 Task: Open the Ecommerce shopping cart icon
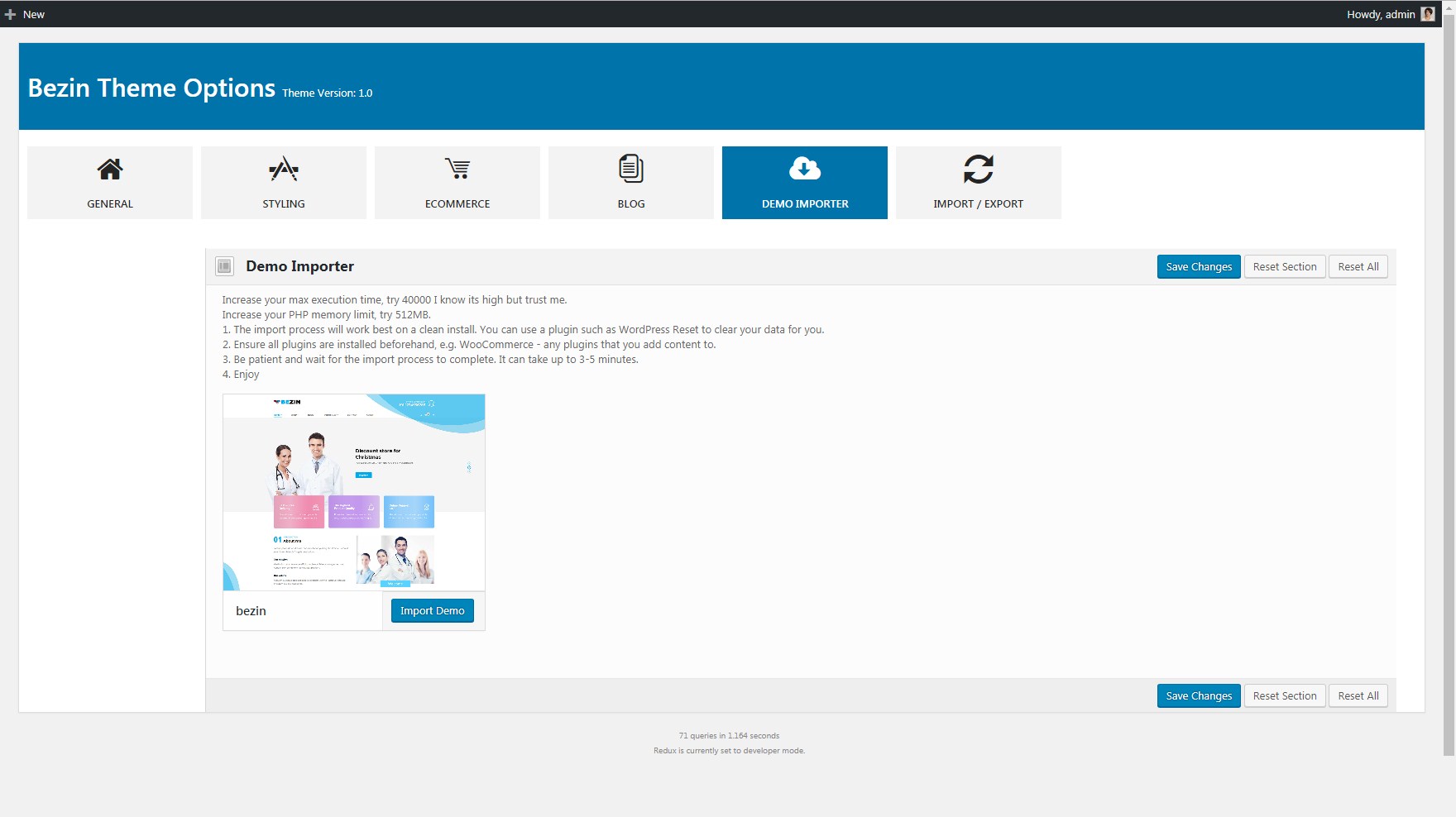457,169
